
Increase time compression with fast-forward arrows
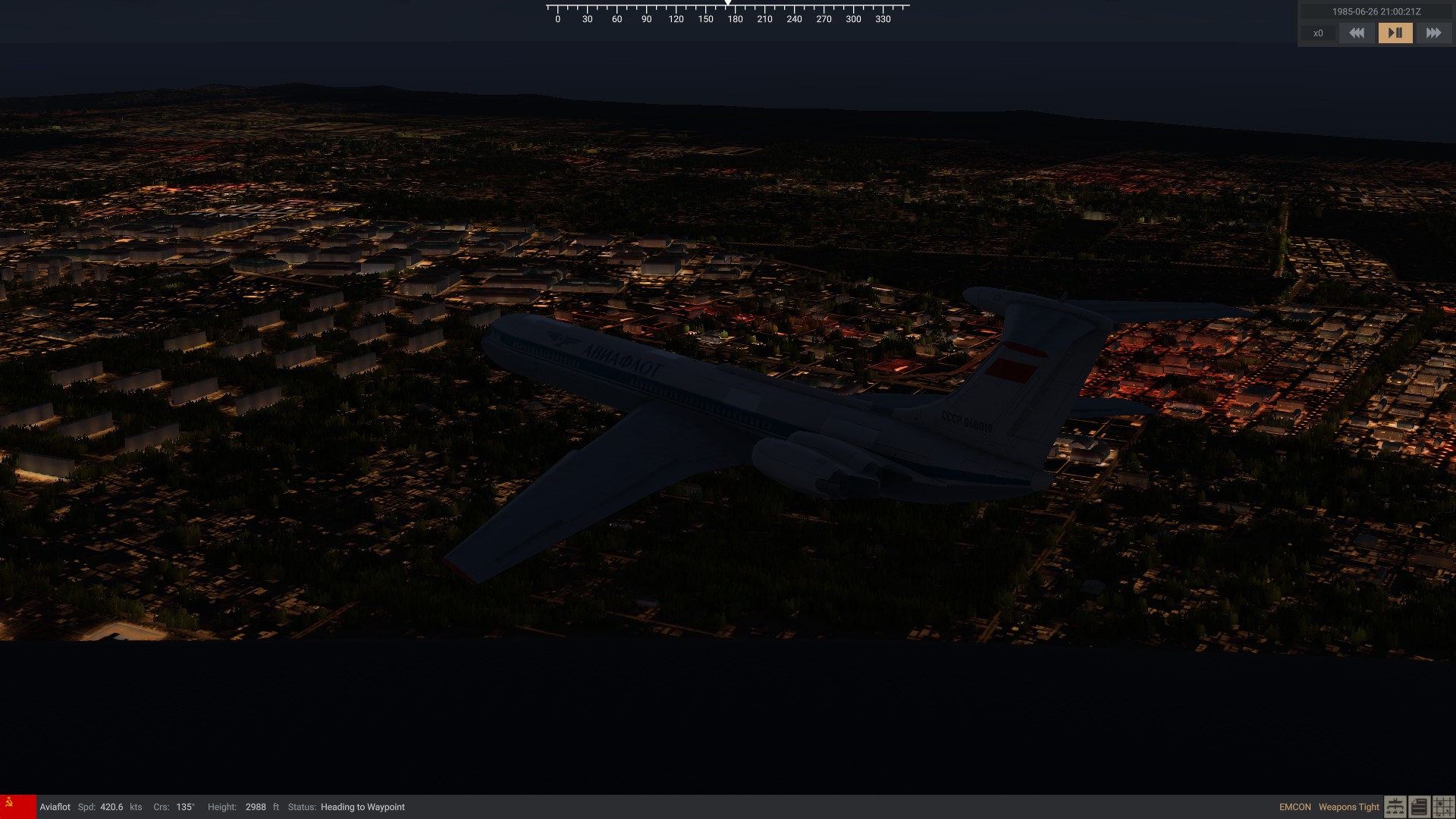(1433, 33)
